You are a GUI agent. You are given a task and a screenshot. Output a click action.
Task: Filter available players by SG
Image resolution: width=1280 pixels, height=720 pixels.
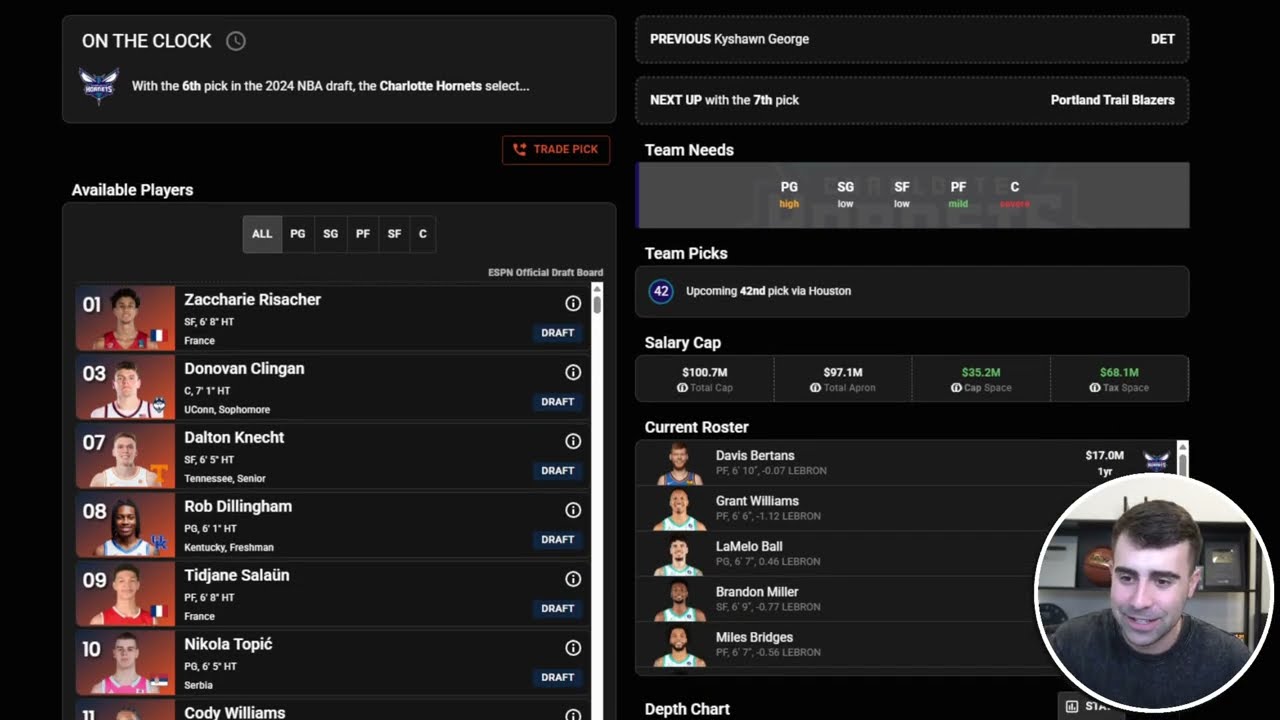(x=331, y=234)
